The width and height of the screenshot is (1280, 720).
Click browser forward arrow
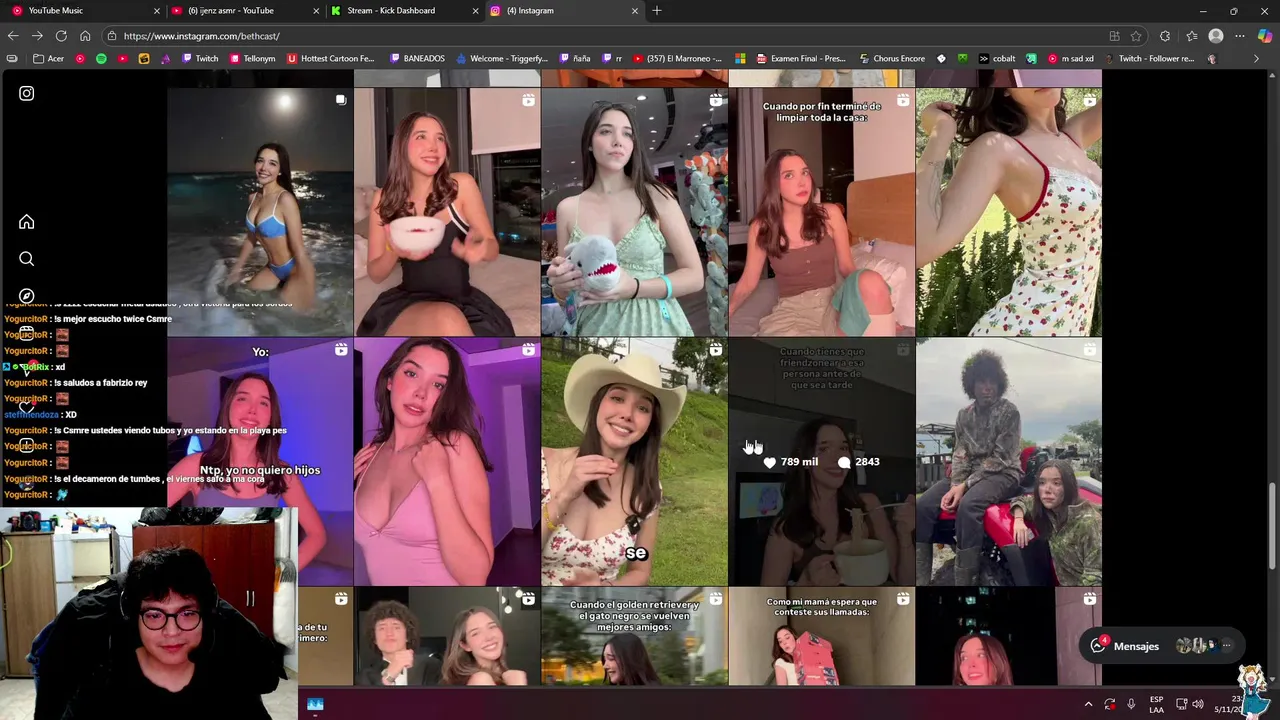pos(37,36)
